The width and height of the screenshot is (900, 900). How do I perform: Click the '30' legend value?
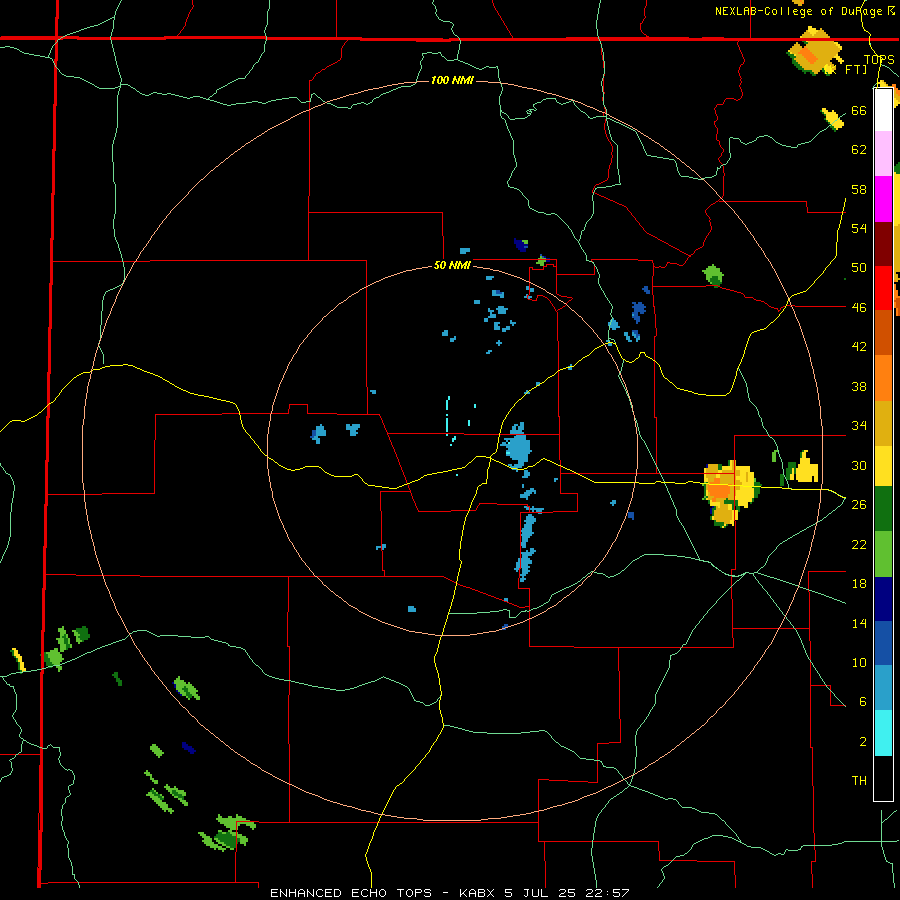pos(859,465)
